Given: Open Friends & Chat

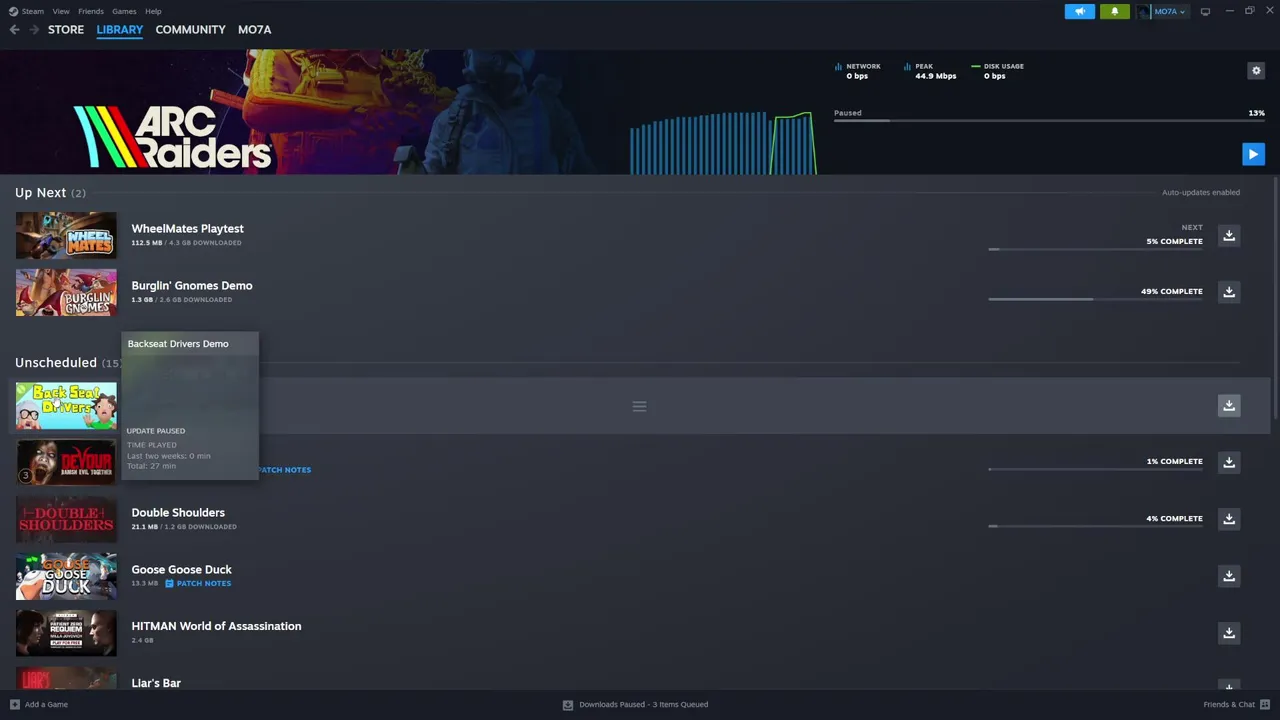Looking at the screenshot, I should 1235,704.
